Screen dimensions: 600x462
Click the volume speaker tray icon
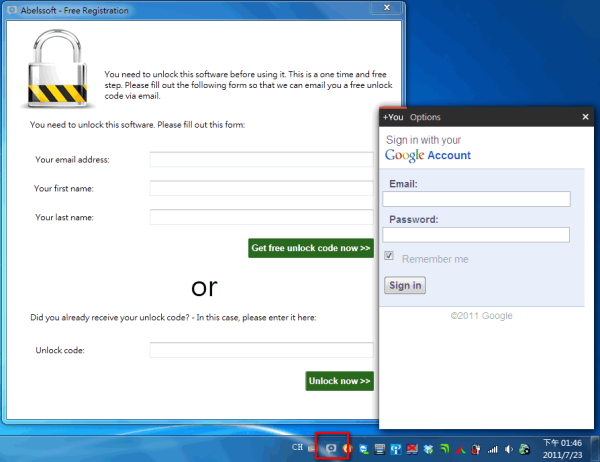point(507,449)
